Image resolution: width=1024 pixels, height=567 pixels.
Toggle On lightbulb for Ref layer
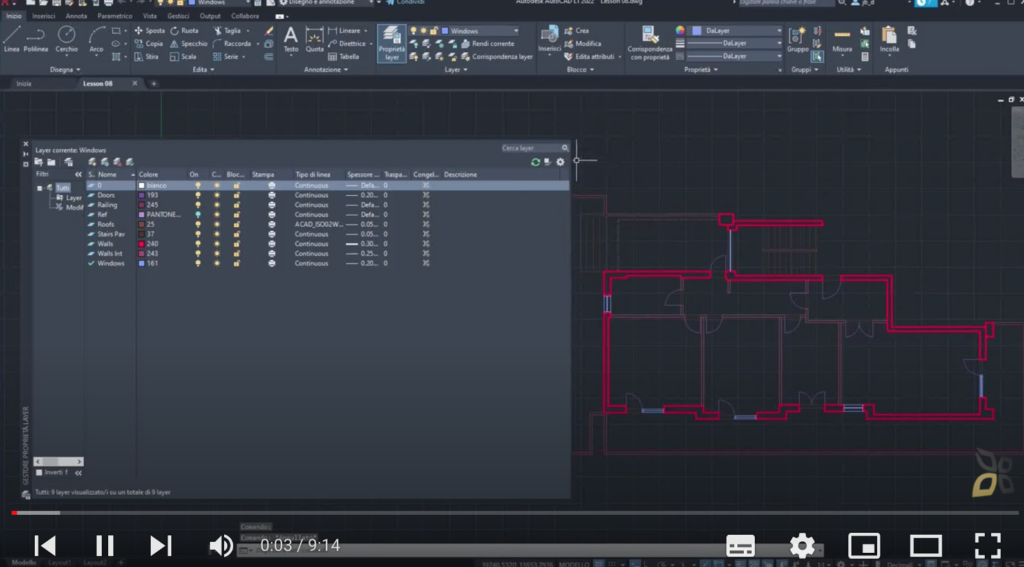tap(198, 214)
